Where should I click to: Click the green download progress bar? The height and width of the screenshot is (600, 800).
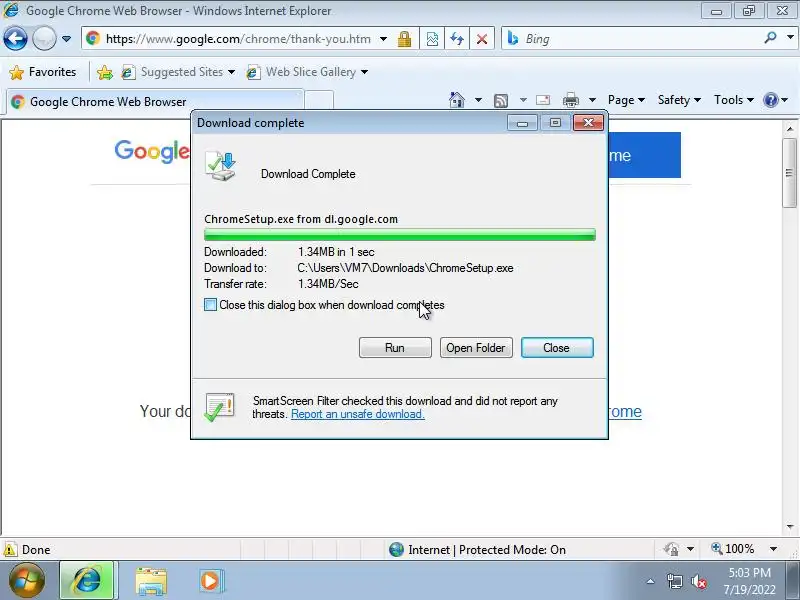(399, 235)
